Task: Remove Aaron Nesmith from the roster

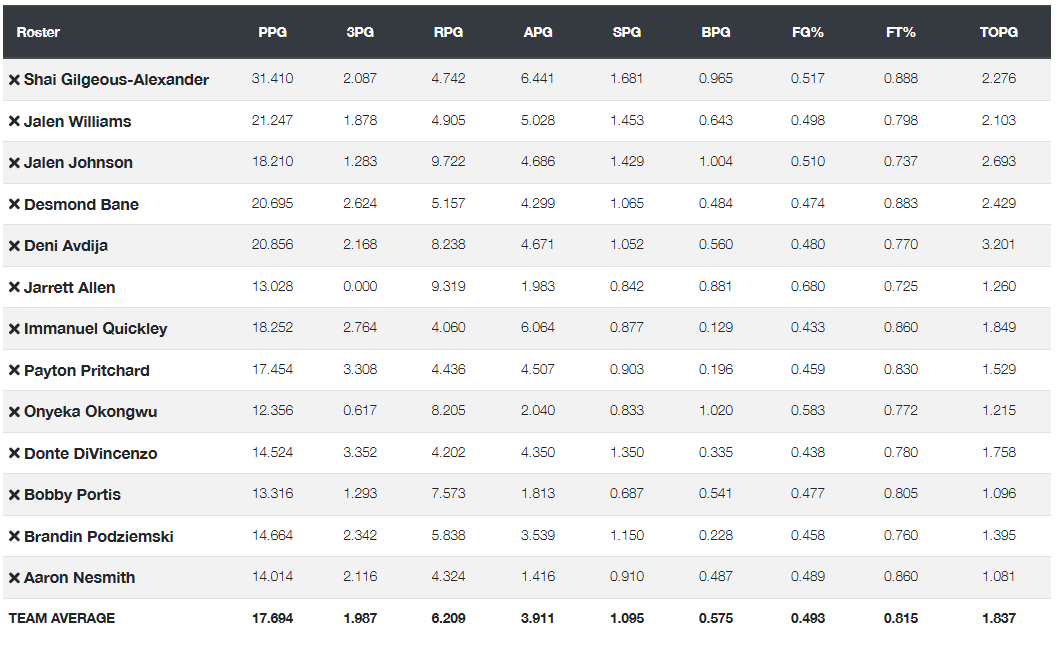Action: pos(14,577)
